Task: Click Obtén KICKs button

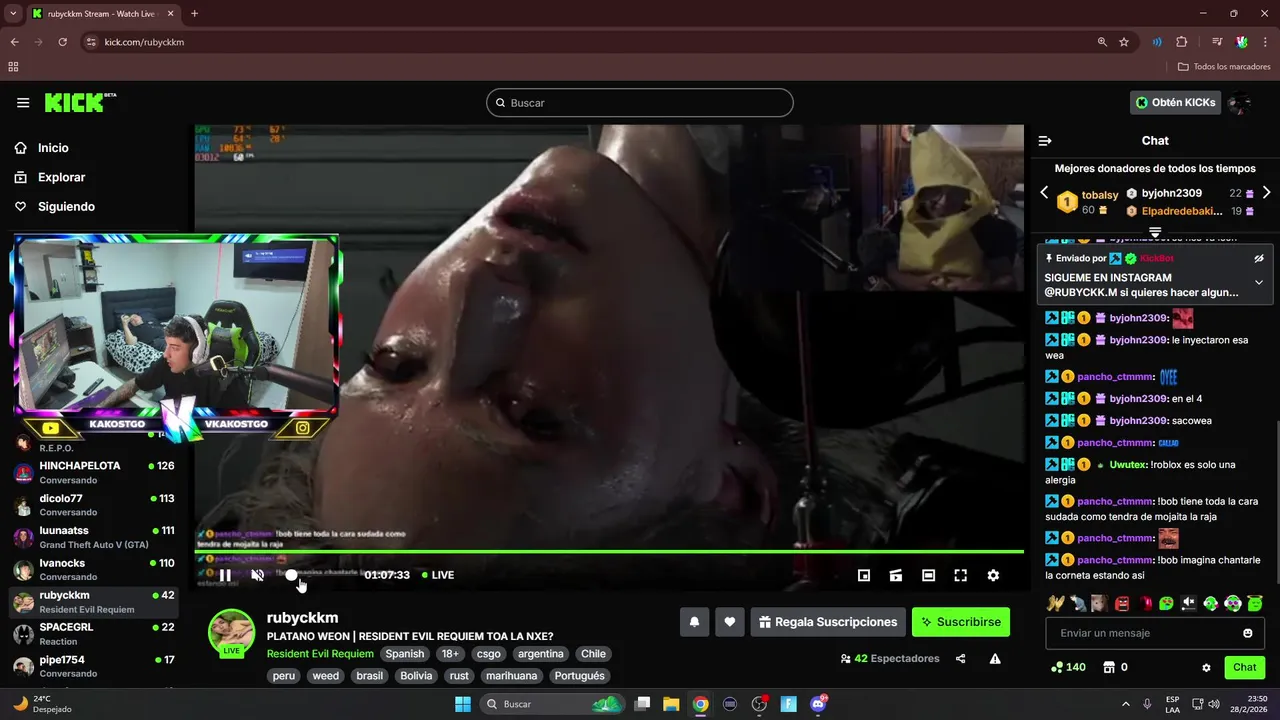Action: click(x=1176, y=102)
